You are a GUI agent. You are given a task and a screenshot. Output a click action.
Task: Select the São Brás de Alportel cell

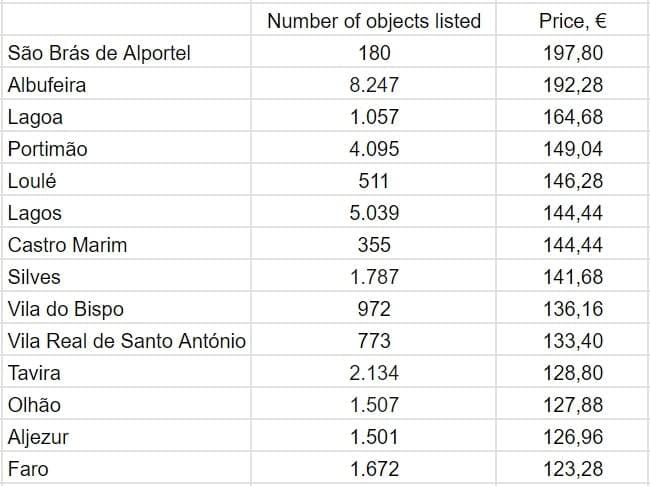[98, 53]
